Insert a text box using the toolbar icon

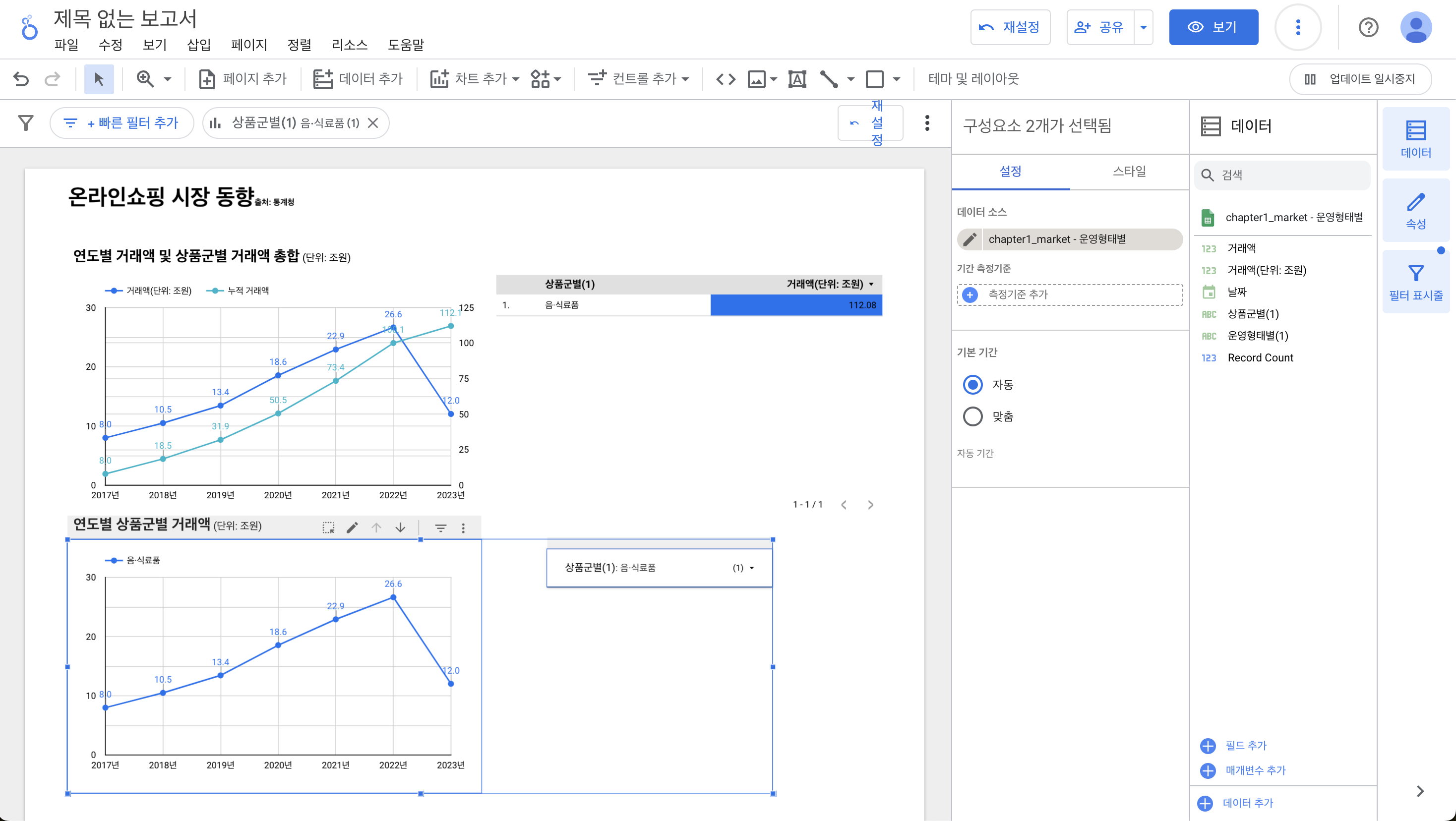(x=797, y=78)
